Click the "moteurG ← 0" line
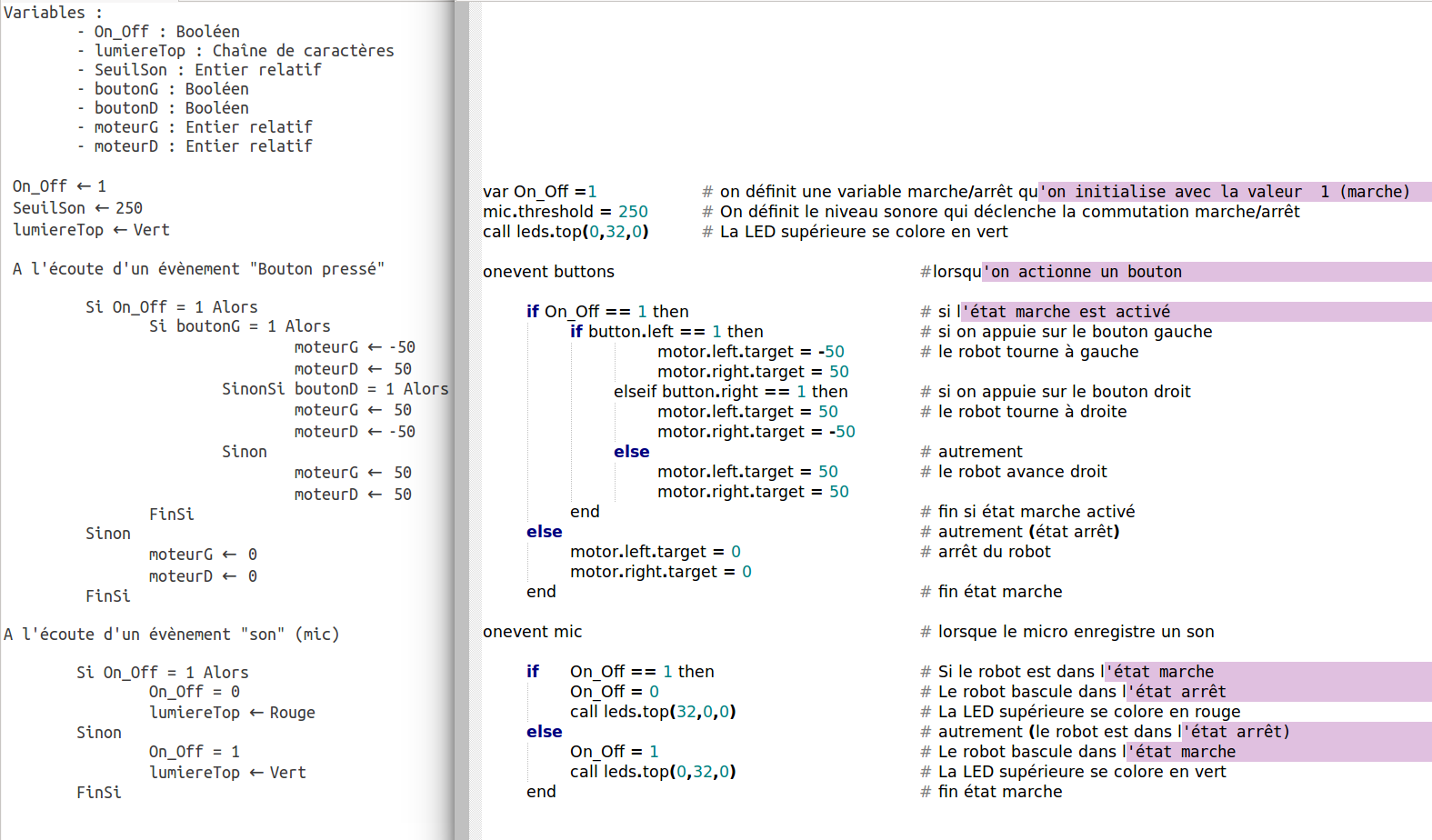This screenshot has width=1432, height=840. tap(203, 555)
